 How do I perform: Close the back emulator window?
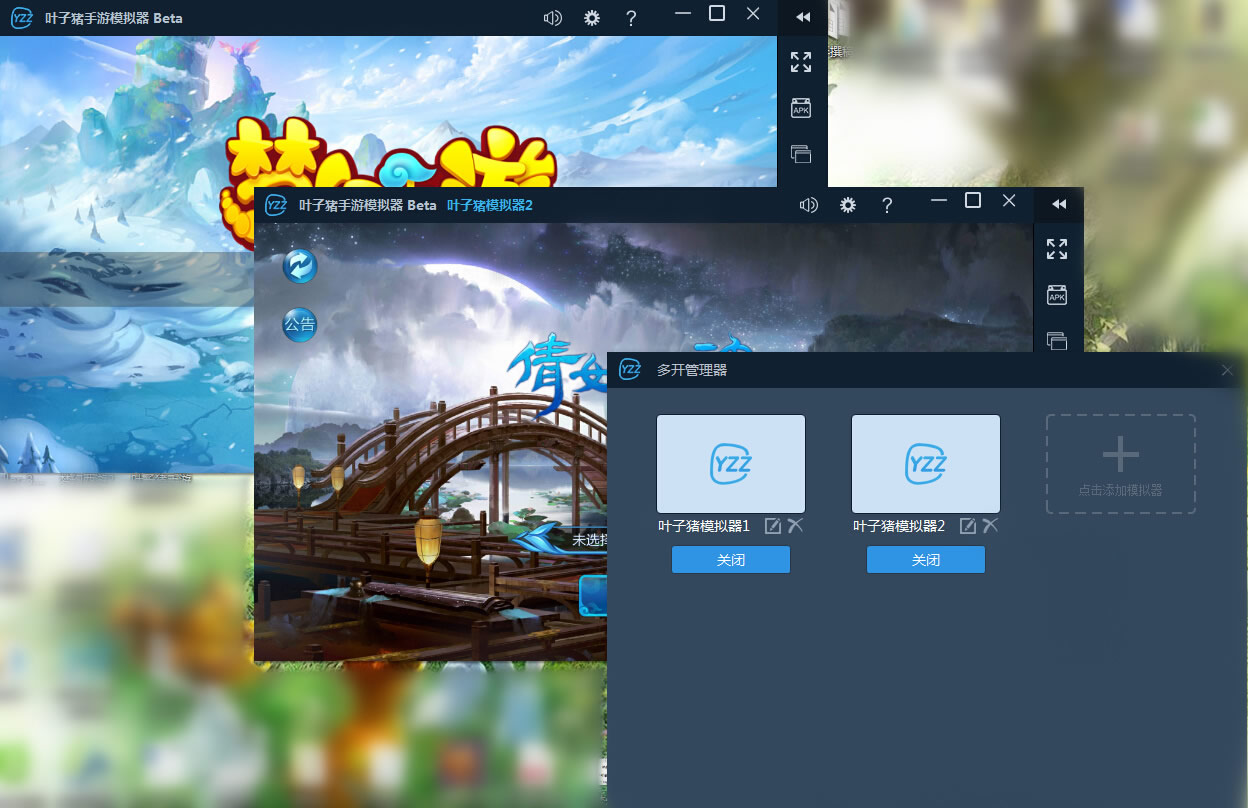tap(753, 13)
